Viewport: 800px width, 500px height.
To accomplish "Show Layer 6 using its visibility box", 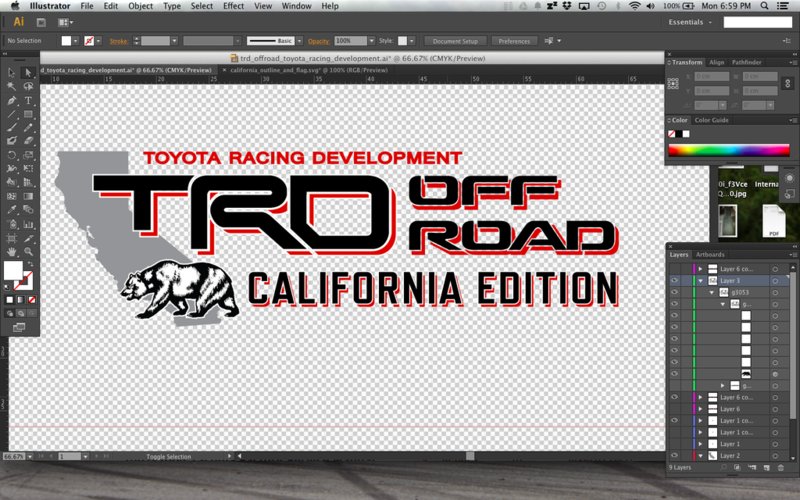I will [674, 409].
